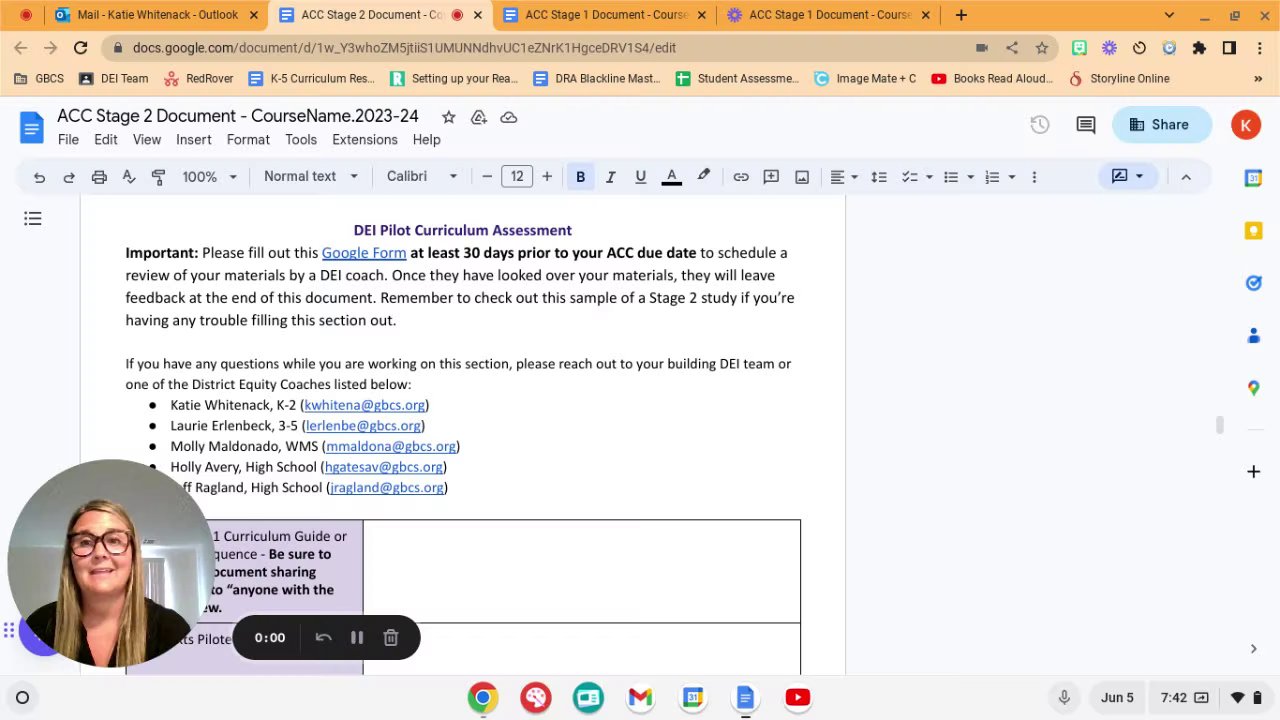Click kwhitena@gbcs.org email link
Screen dimensions: 1280x720
click(x=365, y=405)
